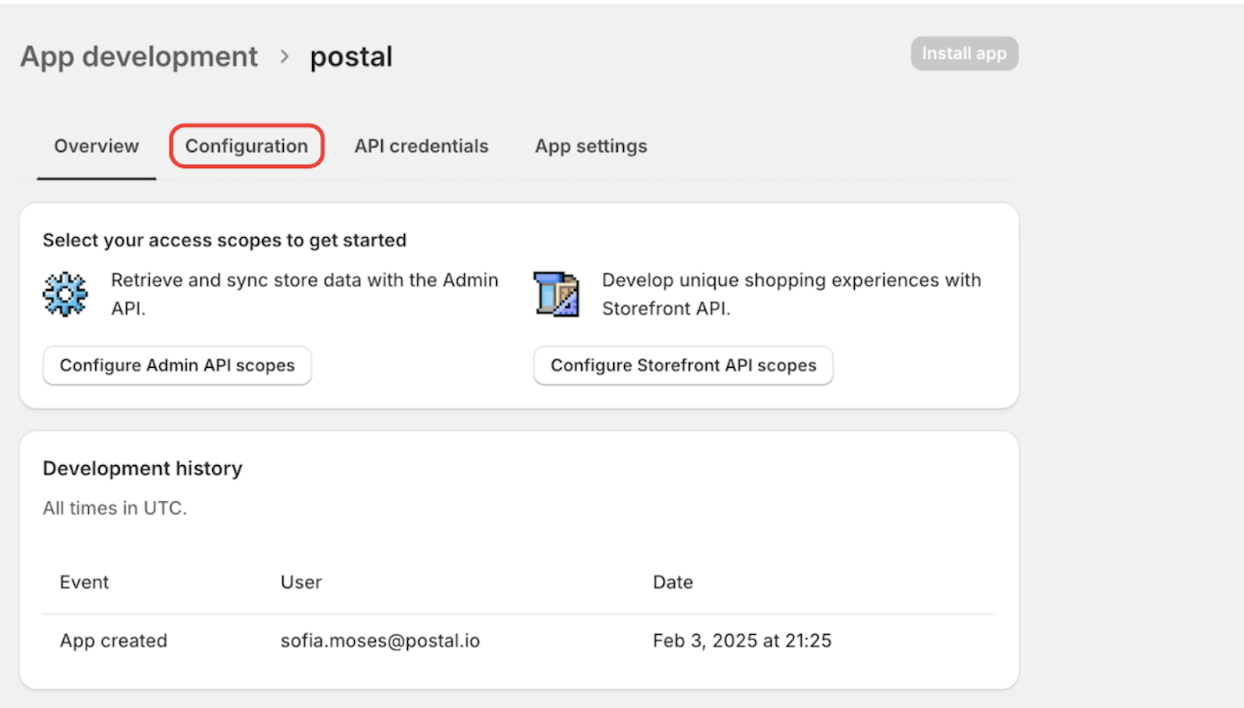Viewport: 1244px width, 708px height.
Task: Click Configure Storefront API scopes button
Action: pos(683,365)
